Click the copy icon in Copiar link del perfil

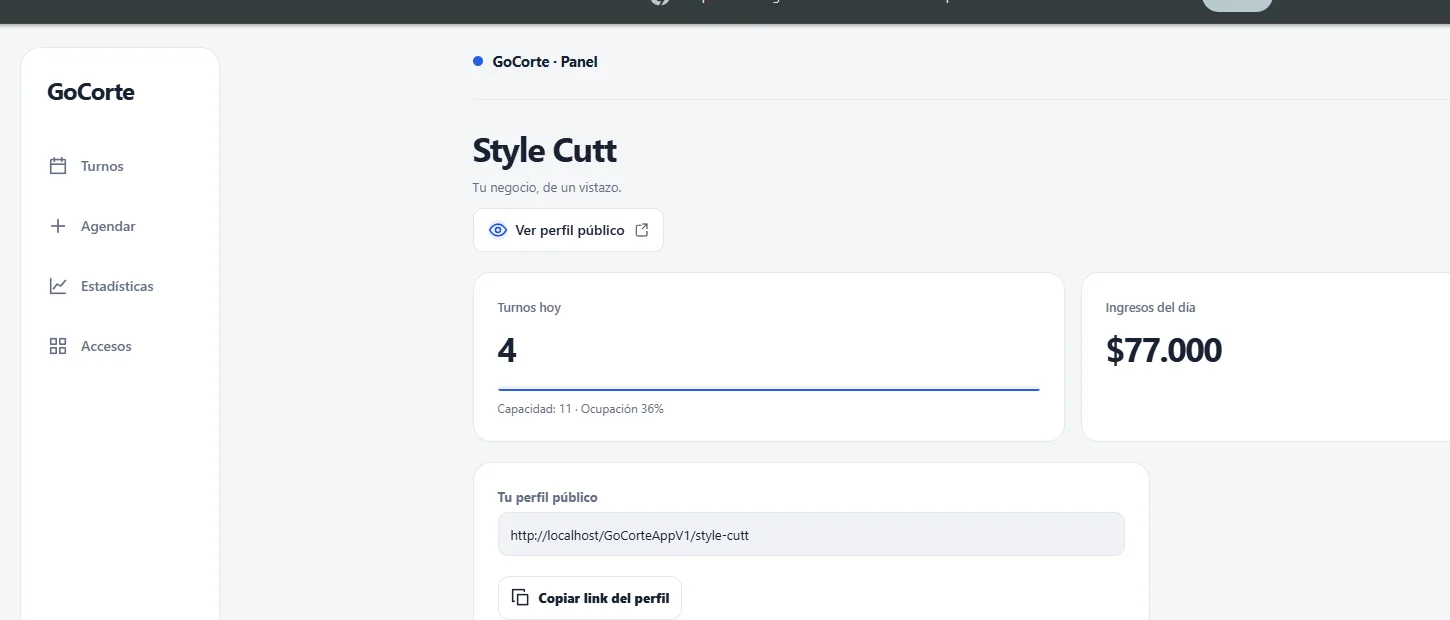click(520, 598)
